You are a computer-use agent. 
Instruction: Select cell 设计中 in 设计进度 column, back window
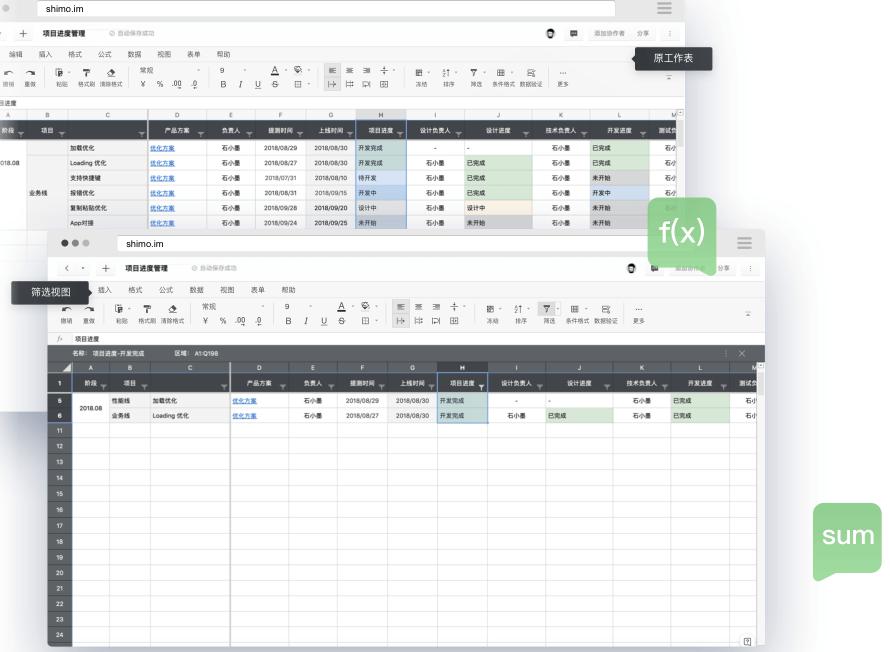click(498, 208)
